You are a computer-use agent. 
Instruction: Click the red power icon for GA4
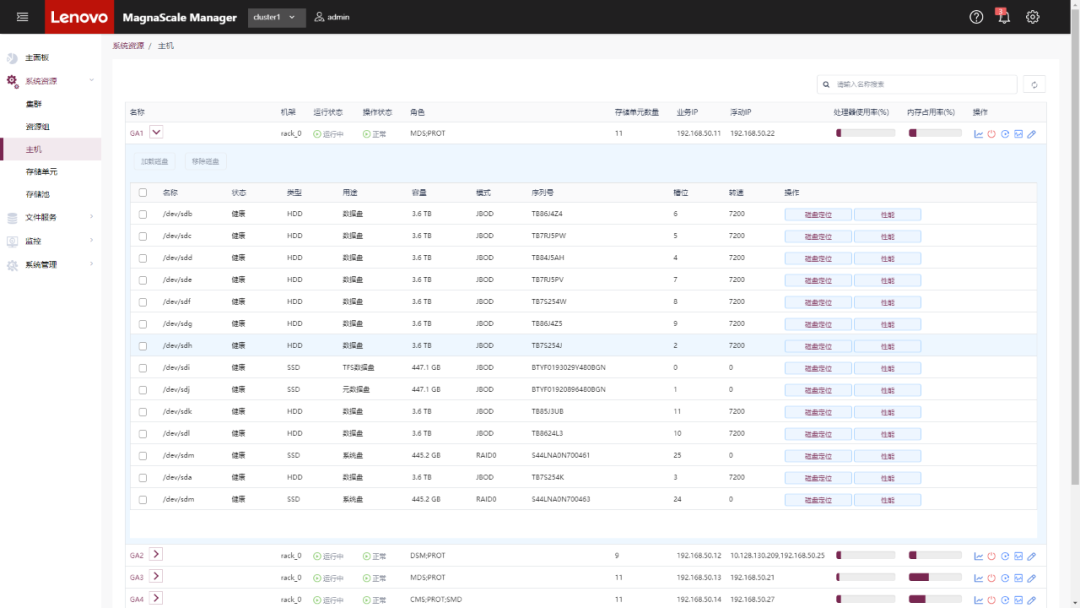[992, 600]
